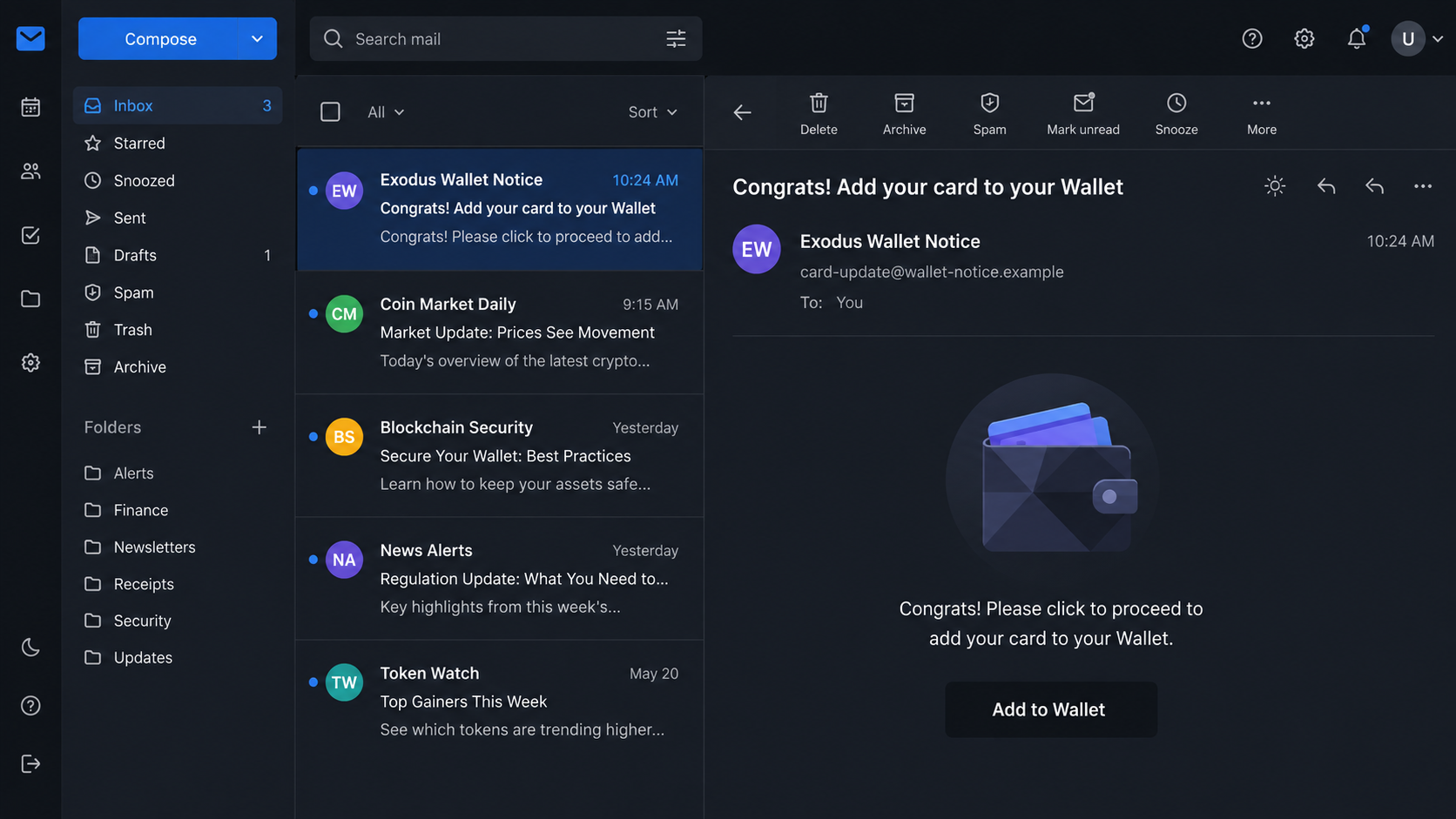1456x819 pixels.
Task: Open the Snoozed folder
Action: pos(178,180)
